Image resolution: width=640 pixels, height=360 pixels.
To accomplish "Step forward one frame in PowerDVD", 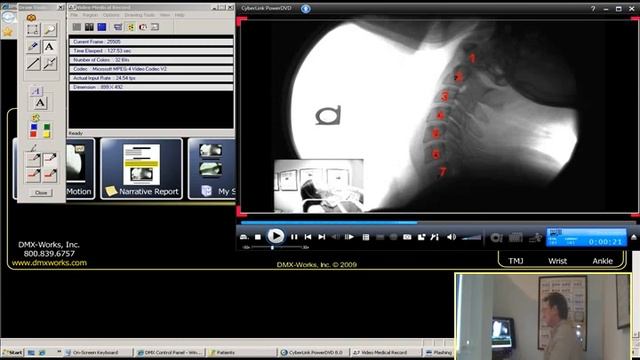I will pyautogui.click(x=349, y=237).
